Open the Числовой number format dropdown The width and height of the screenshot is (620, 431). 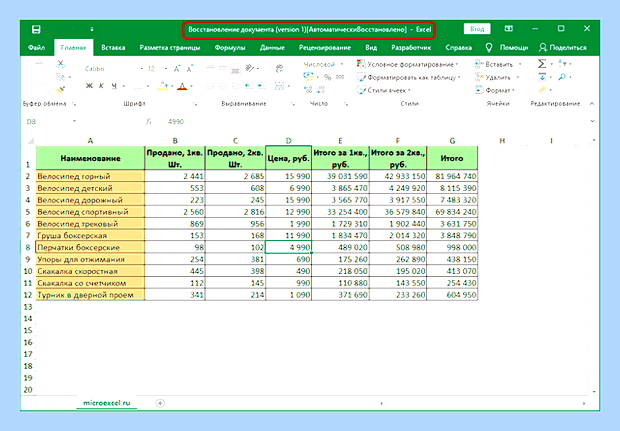(x=342, y=64)
